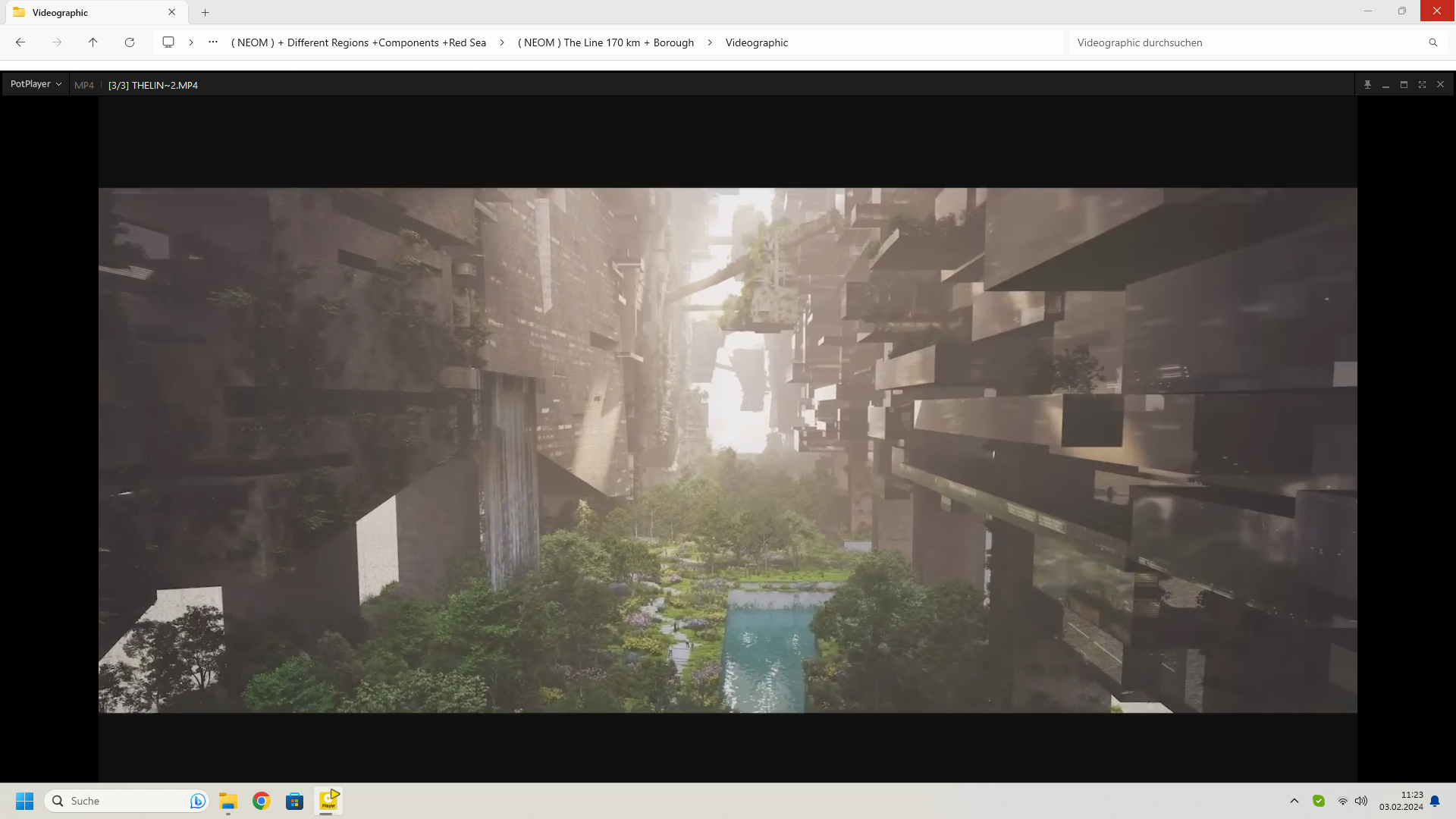Image resolution: width=1456 pixels, height=819 pixels.
Task: Open Bing chat from the search box
Action: (x=197, y=801)
